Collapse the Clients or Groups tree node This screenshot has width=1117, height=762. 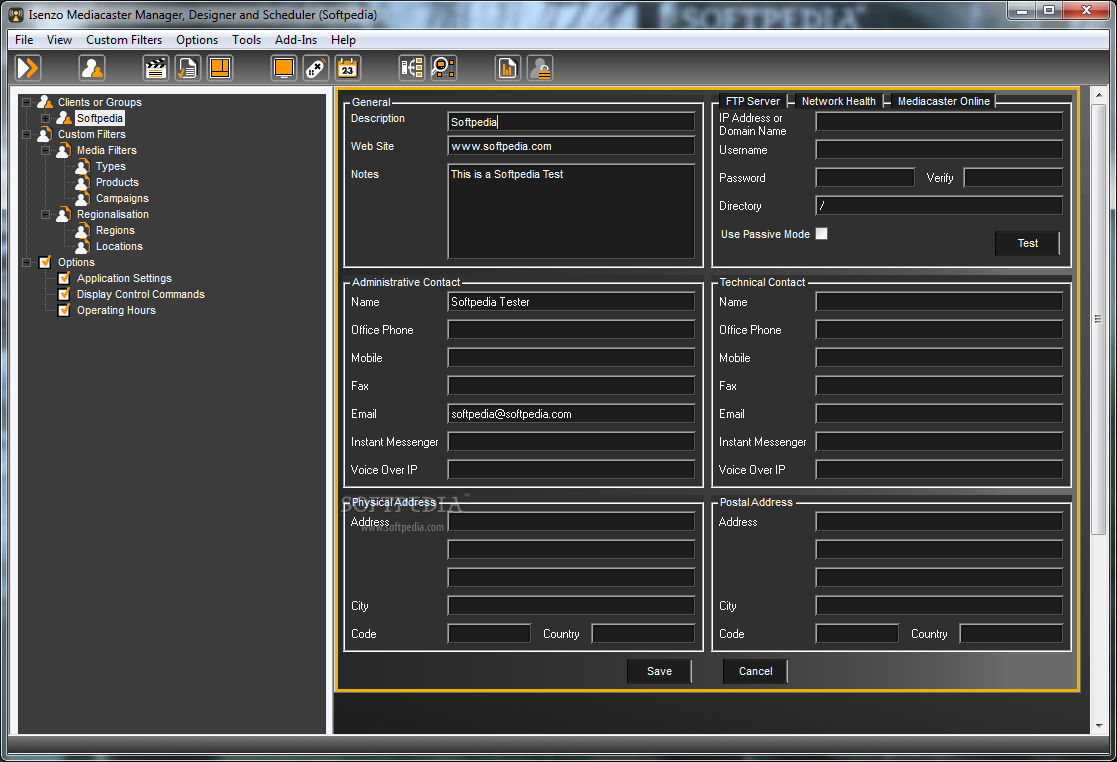click(26, 102)
